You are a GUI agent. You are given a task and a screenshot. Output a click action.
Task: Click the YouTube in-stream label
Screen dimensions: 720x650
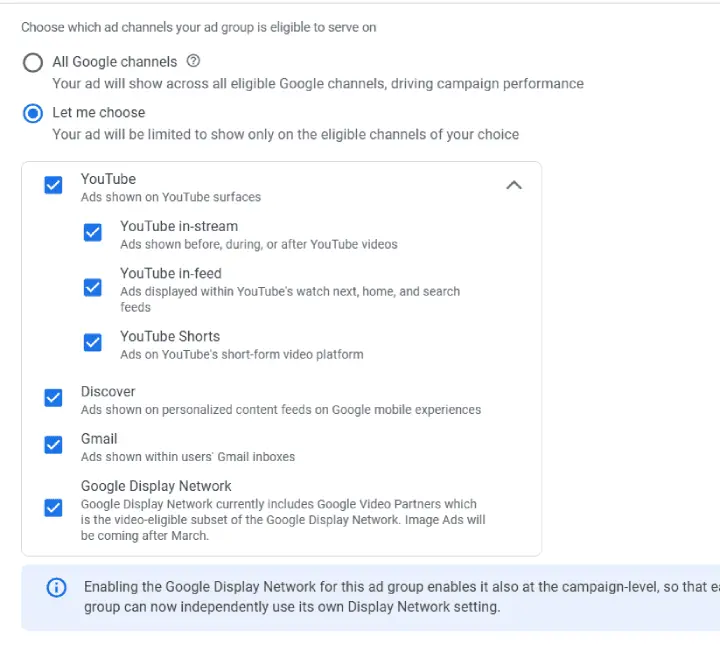pos(179,226)
